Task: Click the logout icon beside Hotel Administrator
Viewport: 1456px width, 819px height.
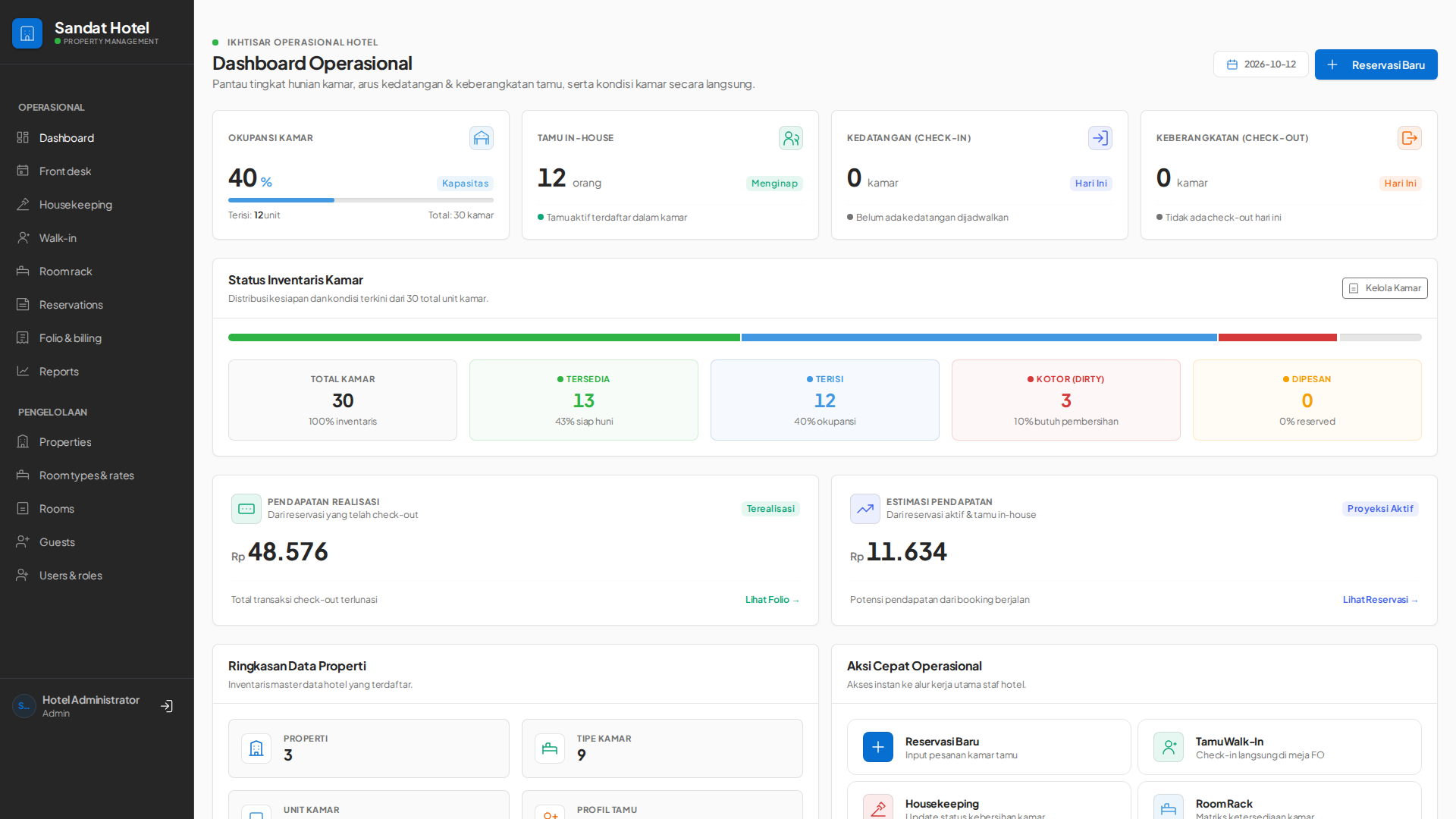Action: pyautogui.click(x=167, y=706)
